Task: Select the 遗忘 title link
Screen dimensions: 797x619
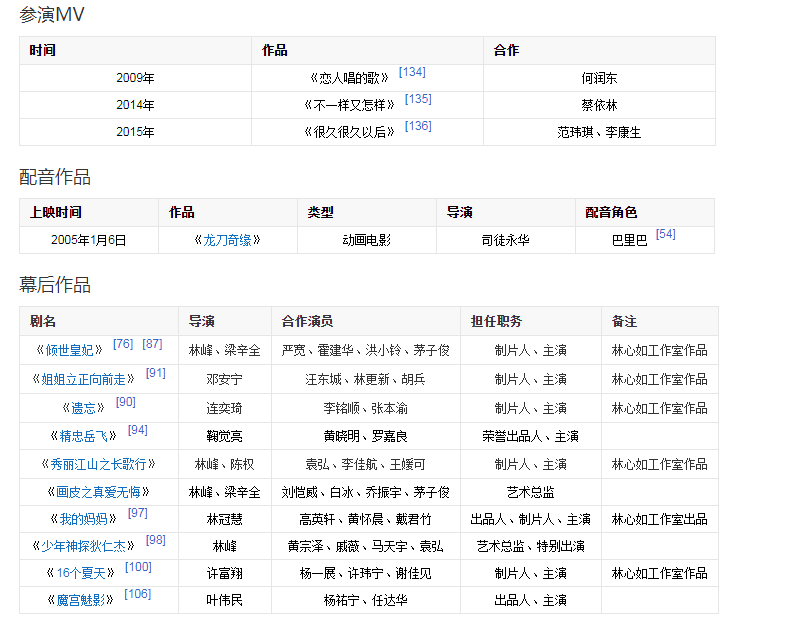Action: 82,408
